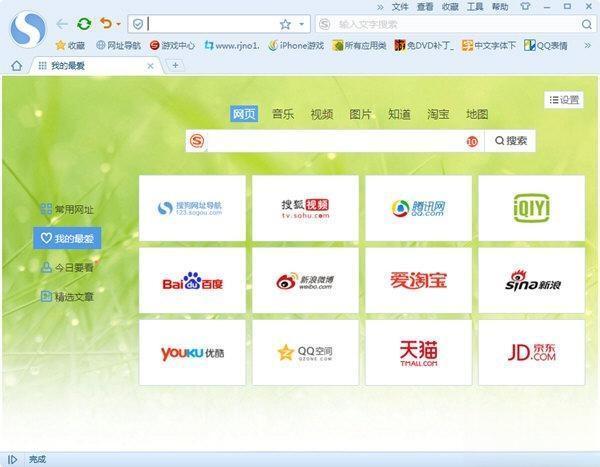Click the skin shirt icon
This screenshot has height=467, width=600.
click(x=525, y=7)
